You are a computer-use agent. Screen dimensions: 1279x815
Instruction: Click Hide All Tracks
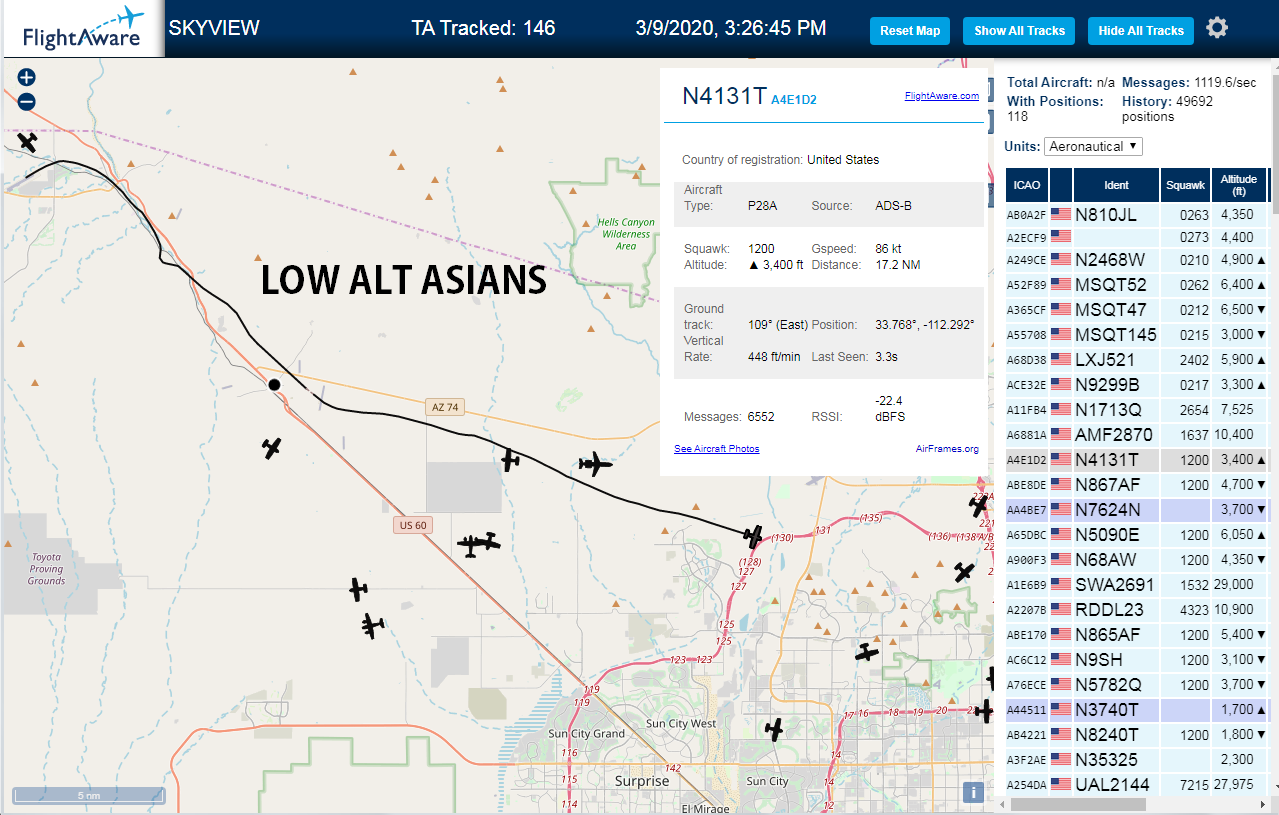coord(1140,31)
